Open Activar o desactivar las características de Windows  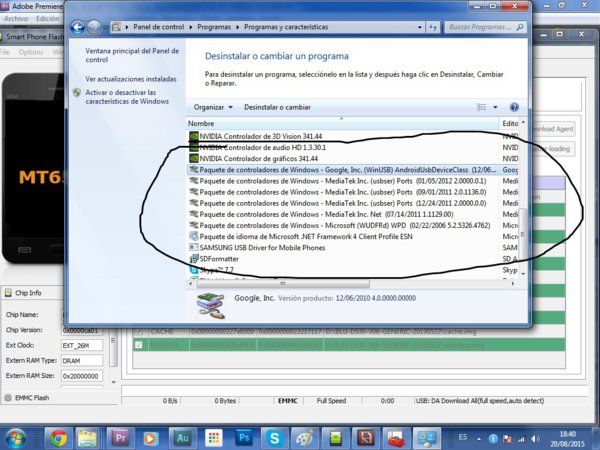coord(127,97)
